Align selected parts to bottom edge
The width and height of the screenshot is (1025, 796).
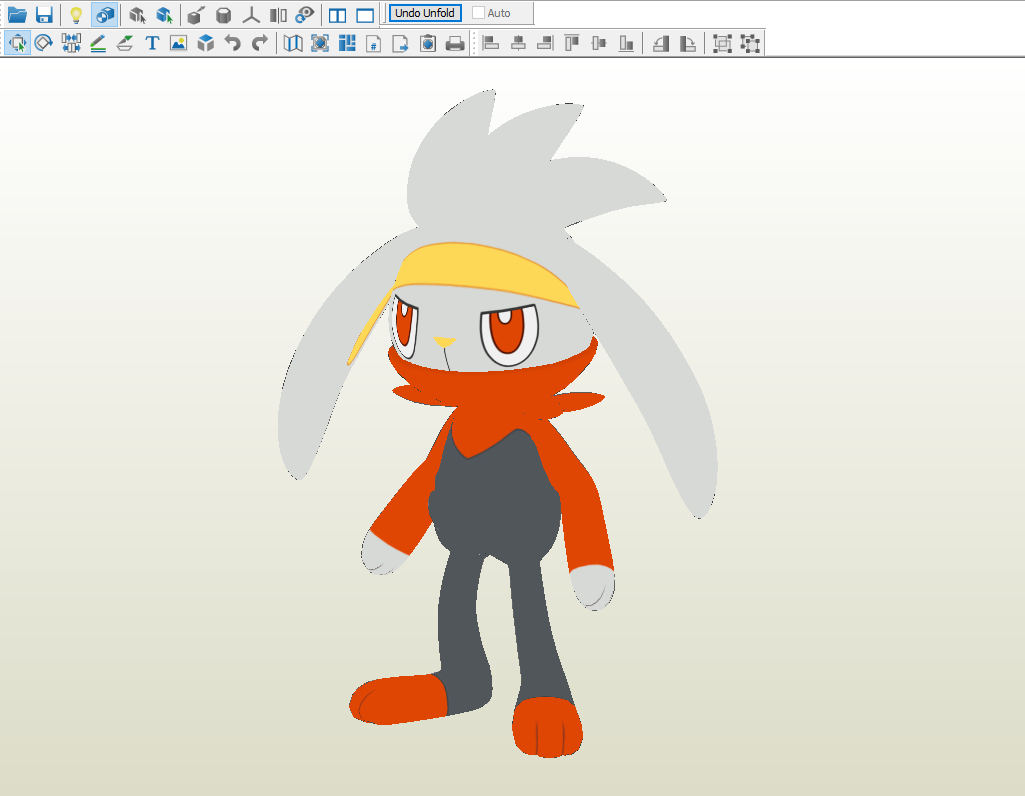click(626, 43)
